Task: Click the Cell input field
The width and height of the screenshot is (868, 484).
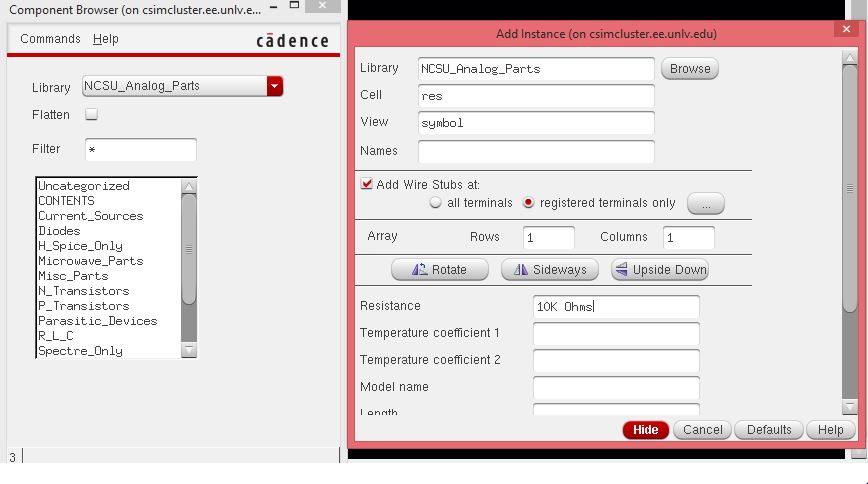Action: pyautogui.click(x=536, y=96)
